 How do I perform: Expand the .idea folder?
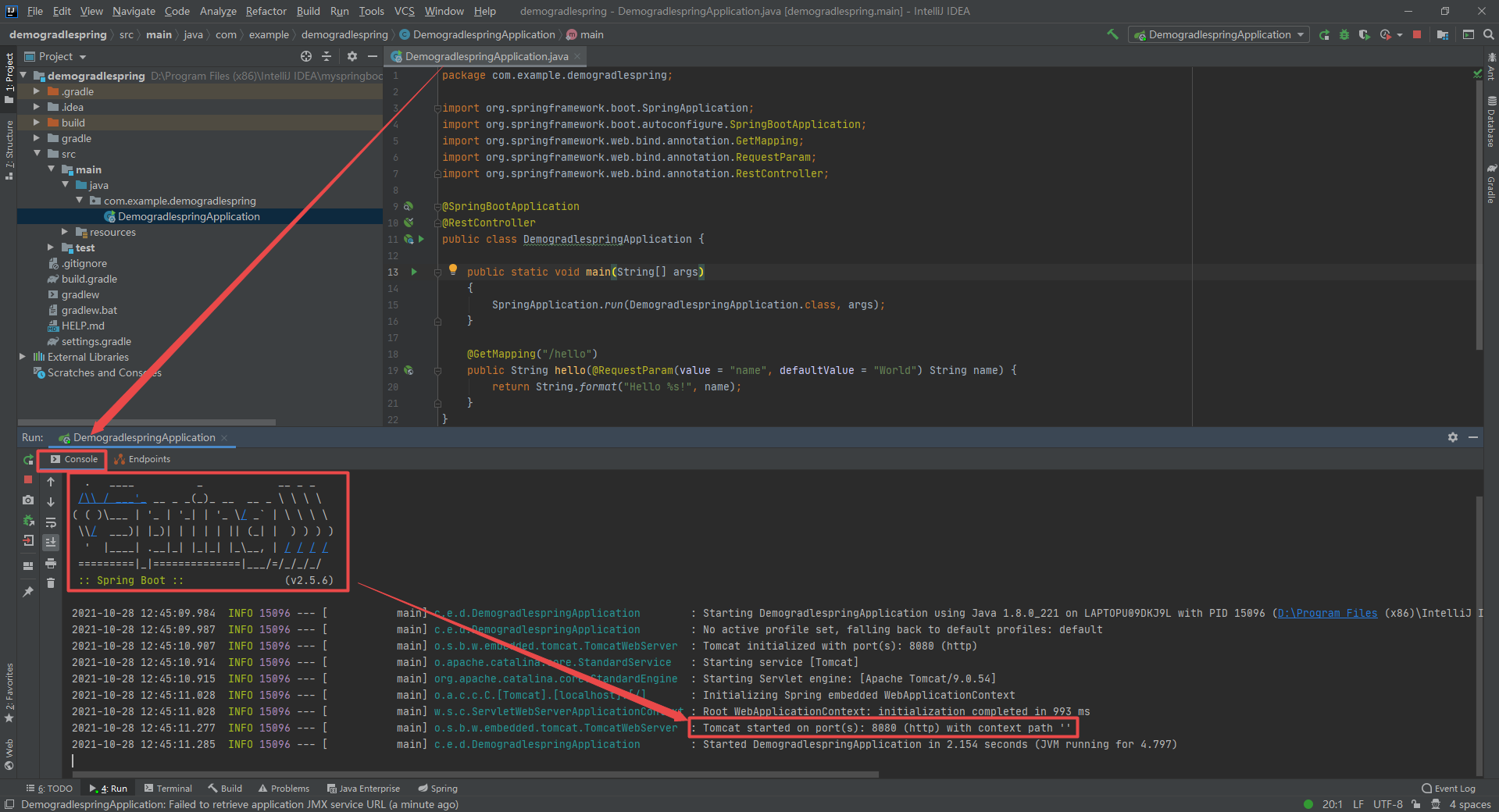pos(36,107)
